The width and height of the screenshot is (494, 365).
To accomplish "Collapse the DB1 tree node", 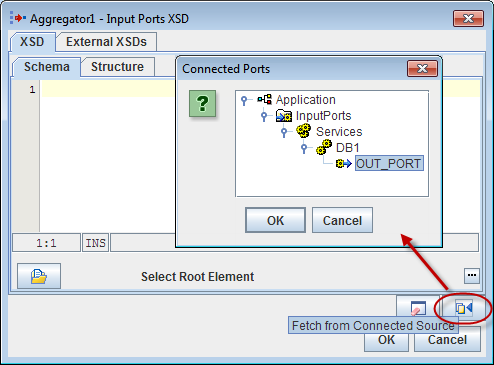I will [304, 148].
